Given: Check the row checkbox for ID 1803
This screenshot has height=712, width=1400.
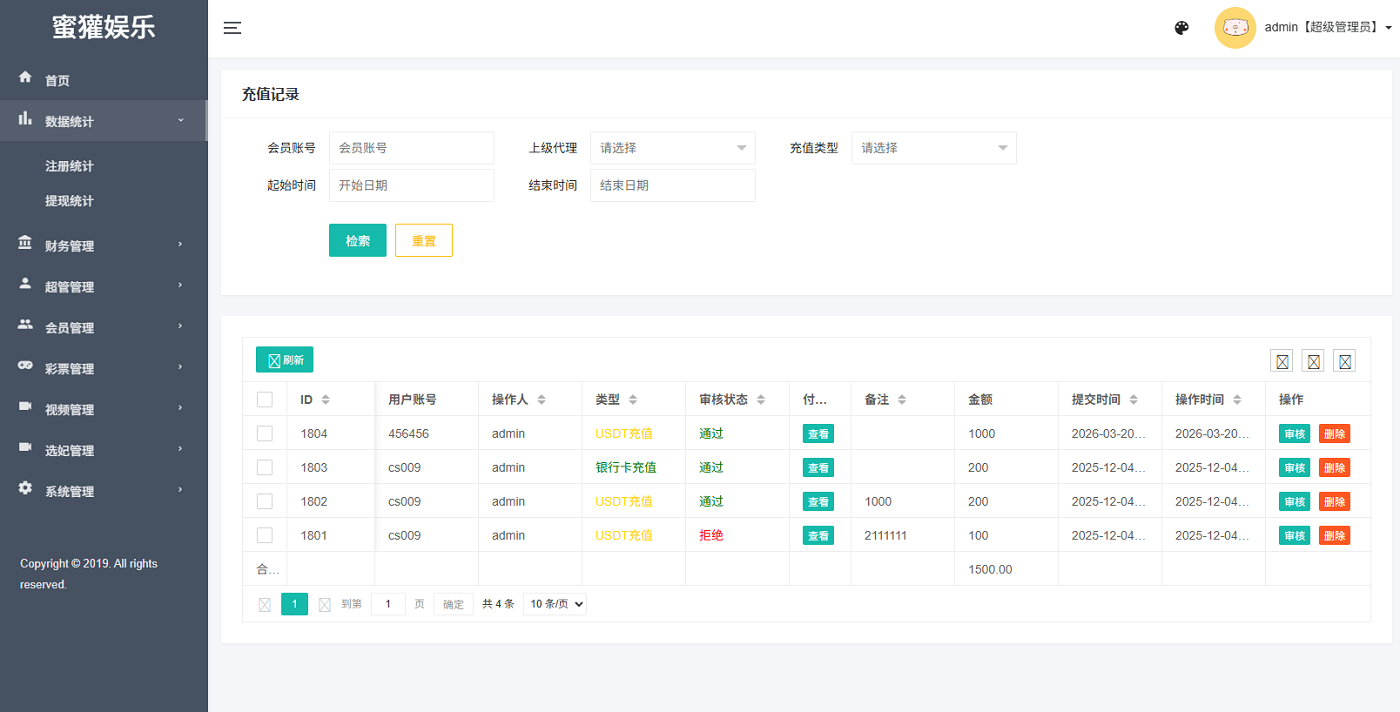Looking at the screenshot, I should [x=265, y=468].
